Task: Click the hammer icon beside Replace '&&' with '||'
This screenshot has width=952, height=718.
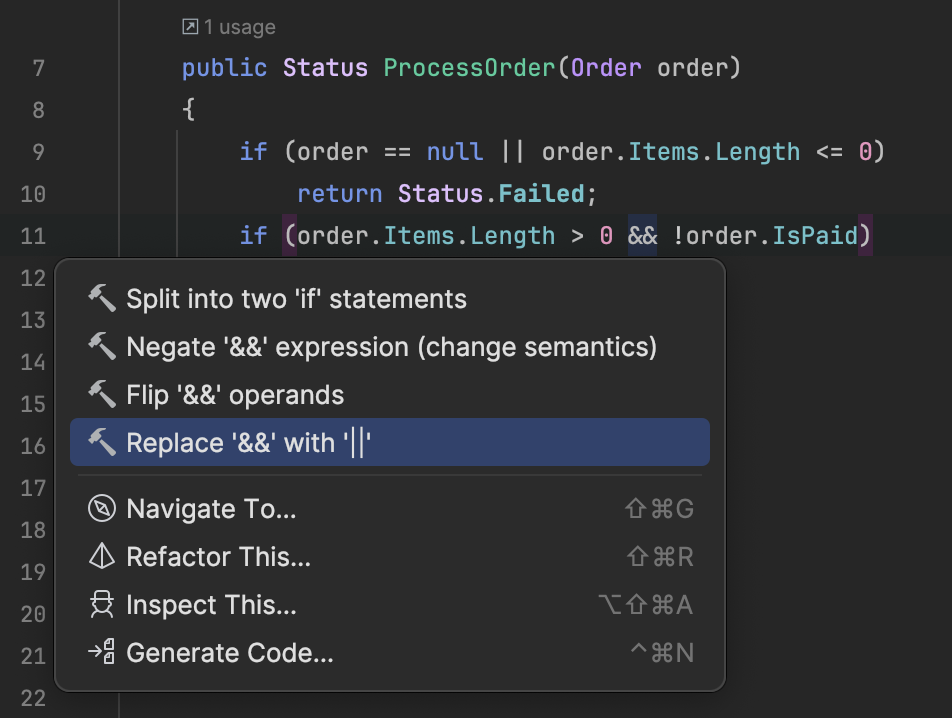Action: [102, 442]
